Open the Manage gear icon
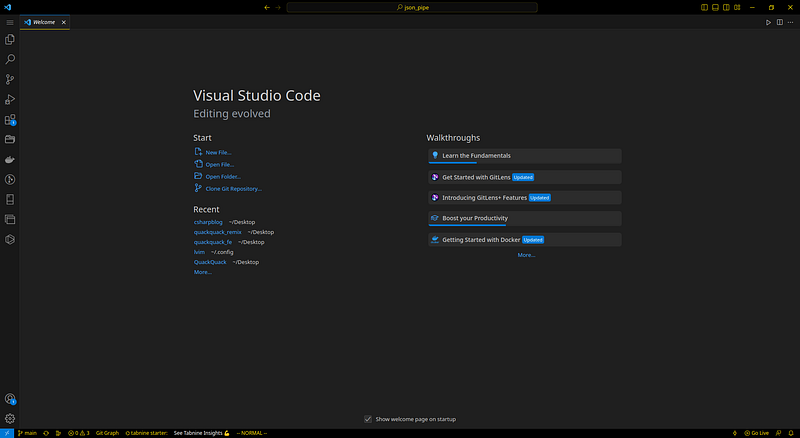Viewport: 800px width, 438px height. (10, 419)
